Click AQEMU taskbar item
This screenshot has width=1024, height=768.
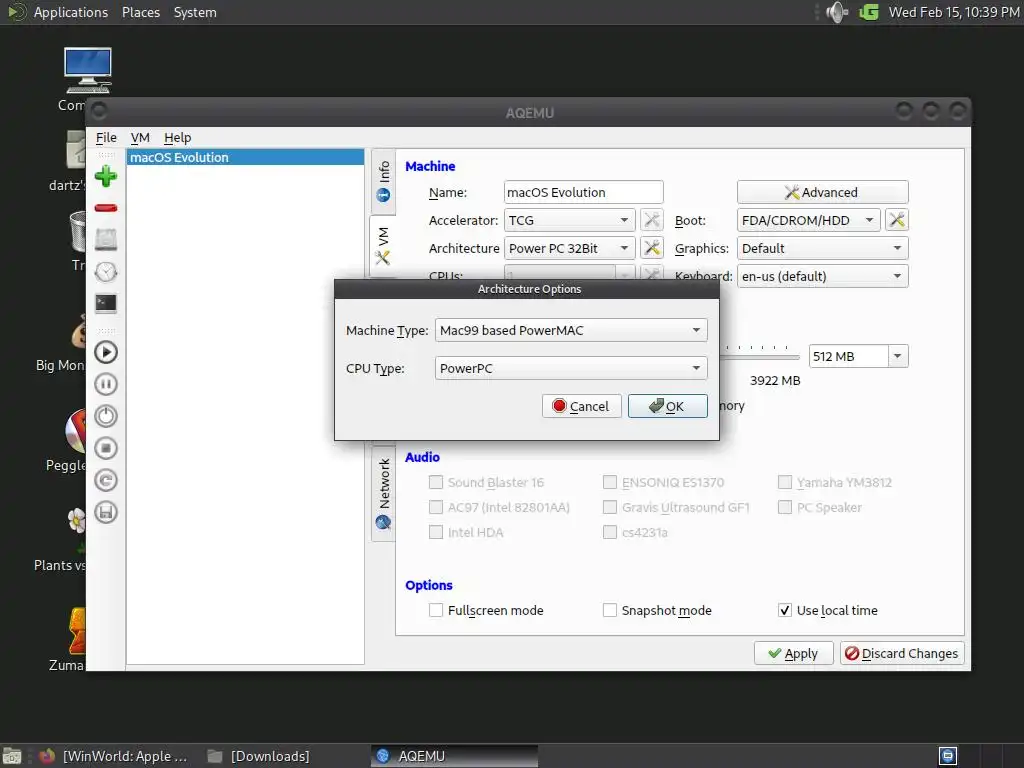pos(455,756)
